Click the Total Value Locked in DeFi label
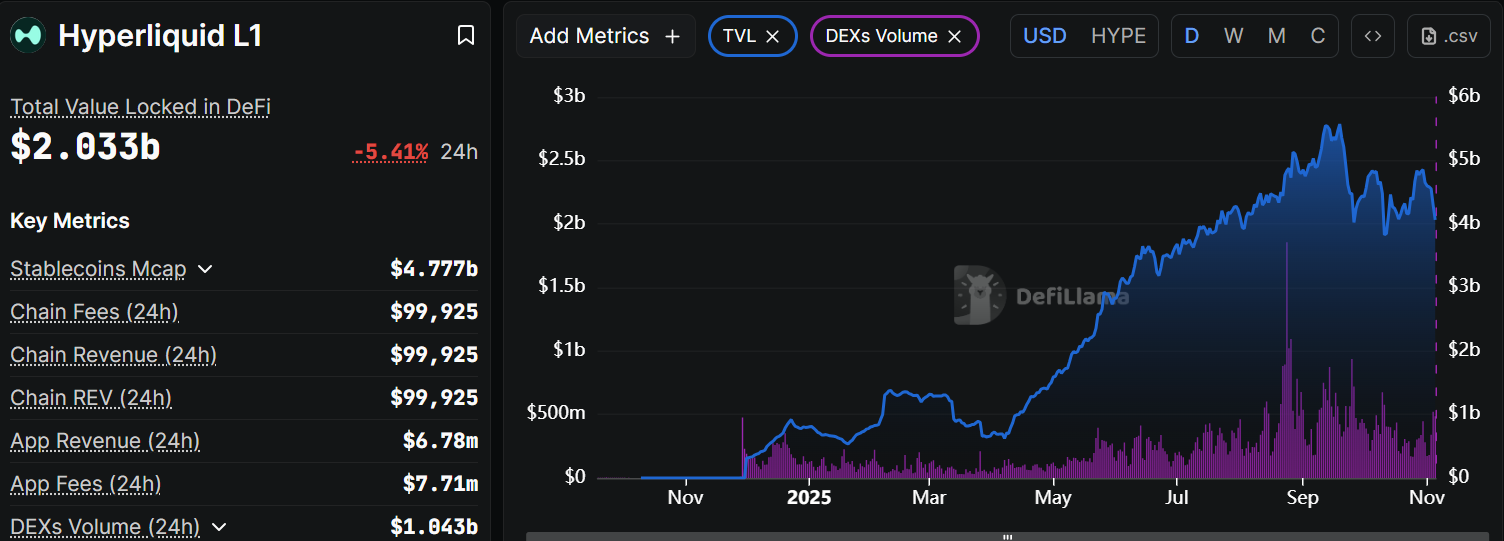 click(140, 107)
